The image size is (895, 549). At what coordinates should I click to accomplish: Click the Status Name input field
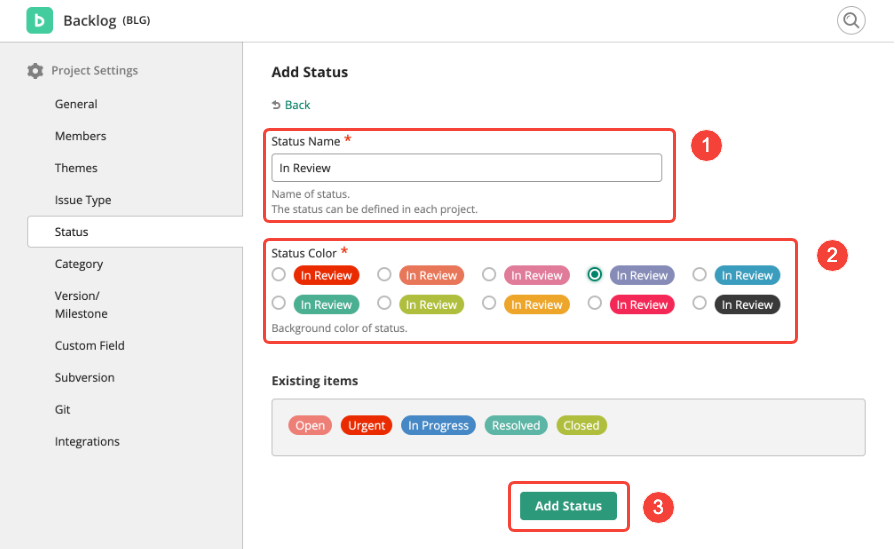[466, 168]
